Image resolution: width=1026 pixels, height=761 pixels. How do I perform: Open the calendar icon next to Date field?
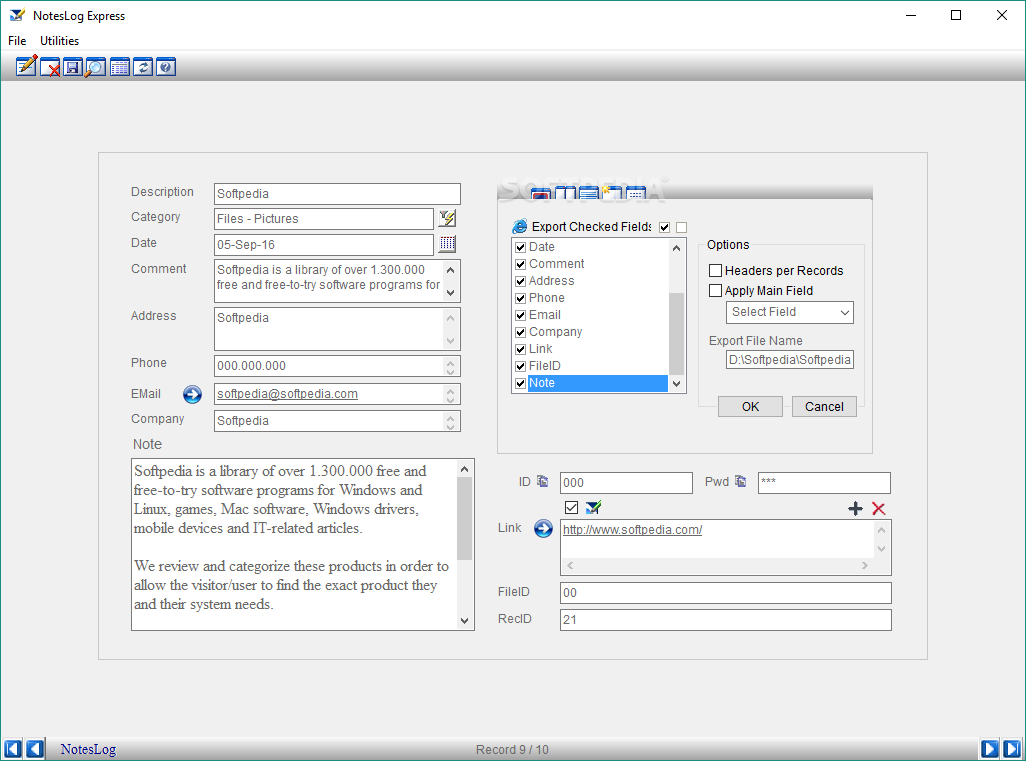[x=448, y=243]
